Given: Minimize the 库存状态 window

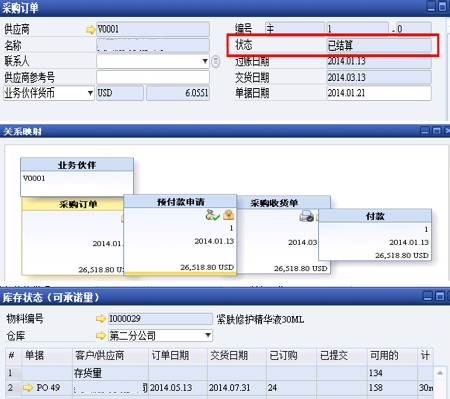Looking at the screenshot, I should tap(427, 296).
